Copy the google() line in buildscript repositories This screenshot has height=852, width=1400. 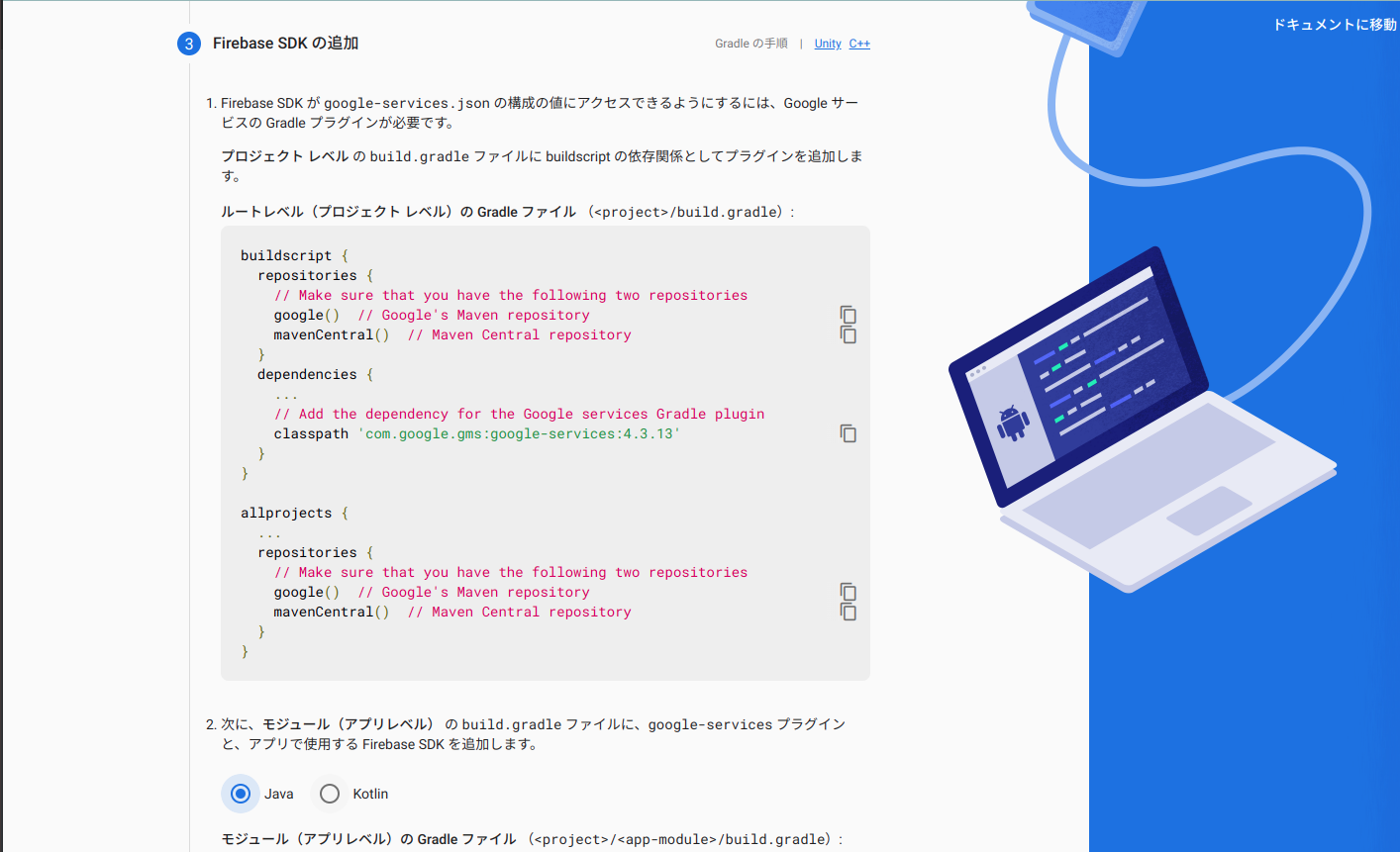(848, 315)
